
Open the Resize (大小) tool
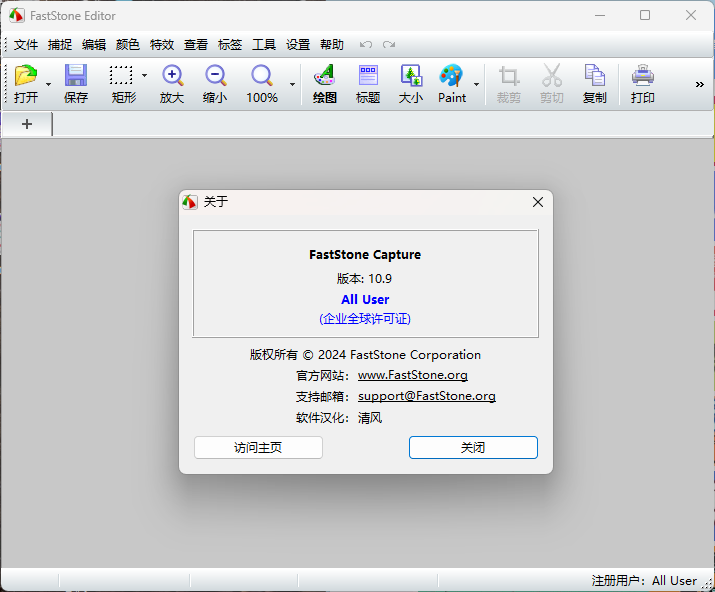point(411,77)
